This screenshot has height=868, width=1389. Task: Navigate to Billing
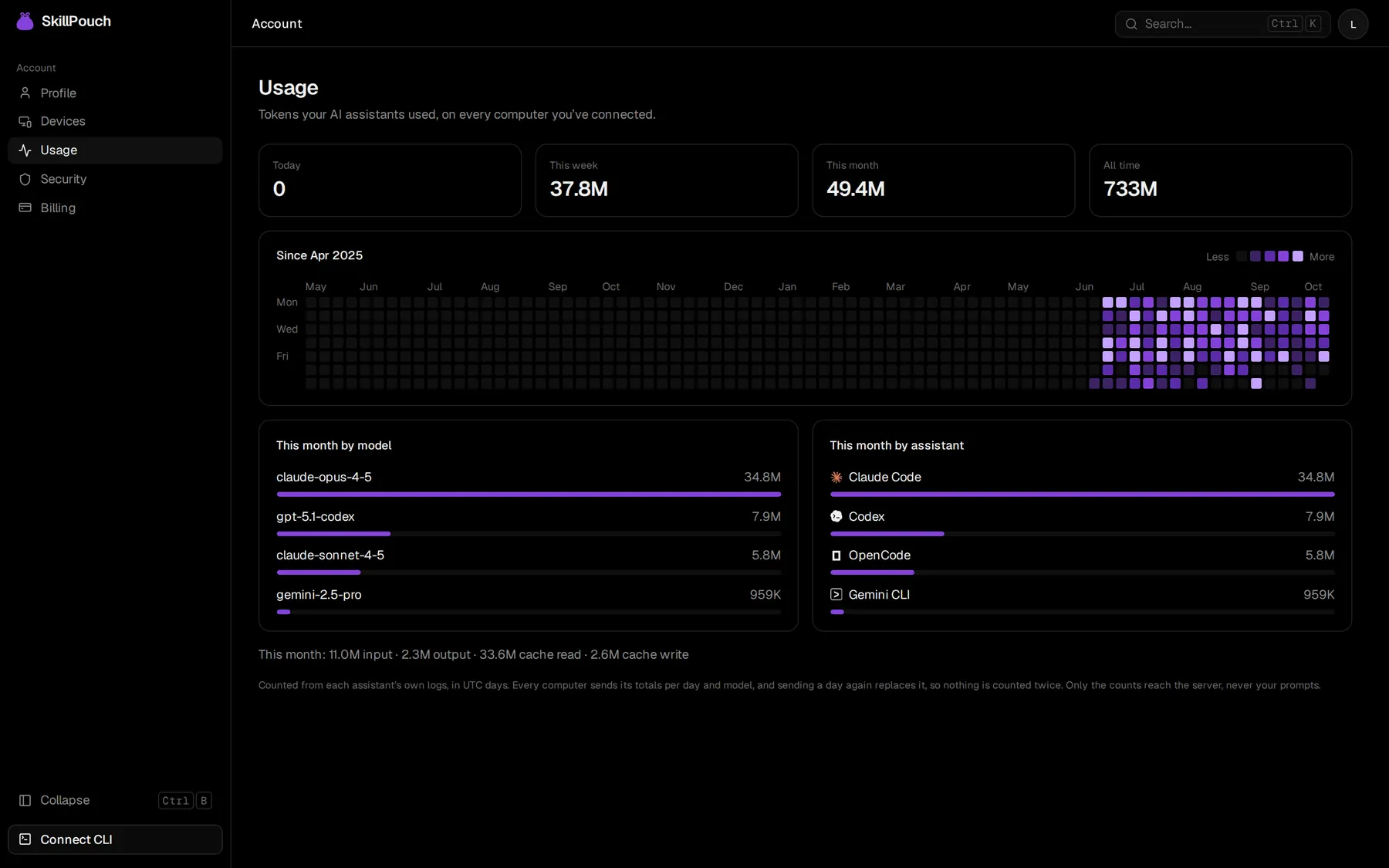click(115, 208)
